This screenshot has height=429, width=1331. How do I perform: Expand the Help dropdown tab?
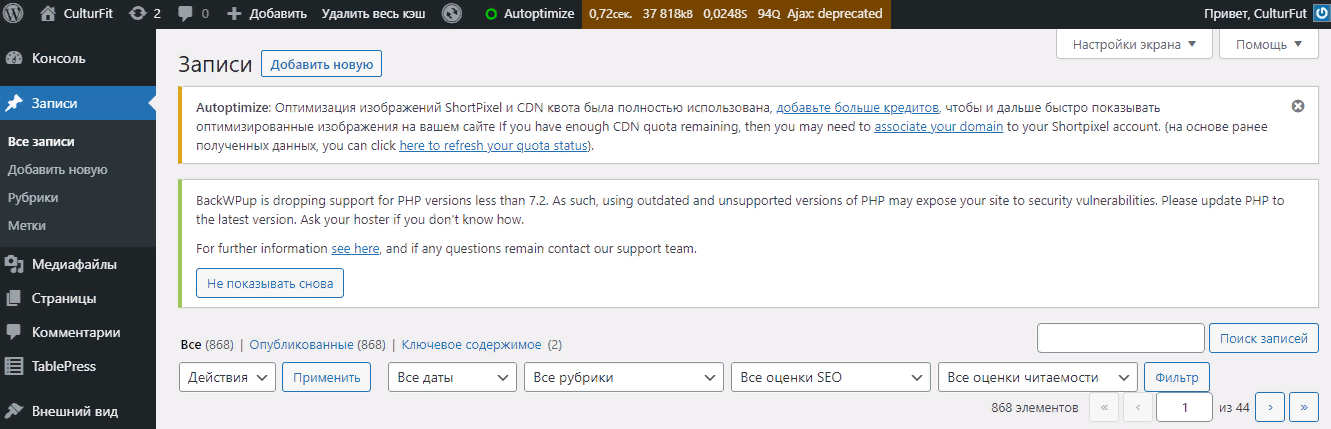pyautogui.click(x=1268, y=44)
